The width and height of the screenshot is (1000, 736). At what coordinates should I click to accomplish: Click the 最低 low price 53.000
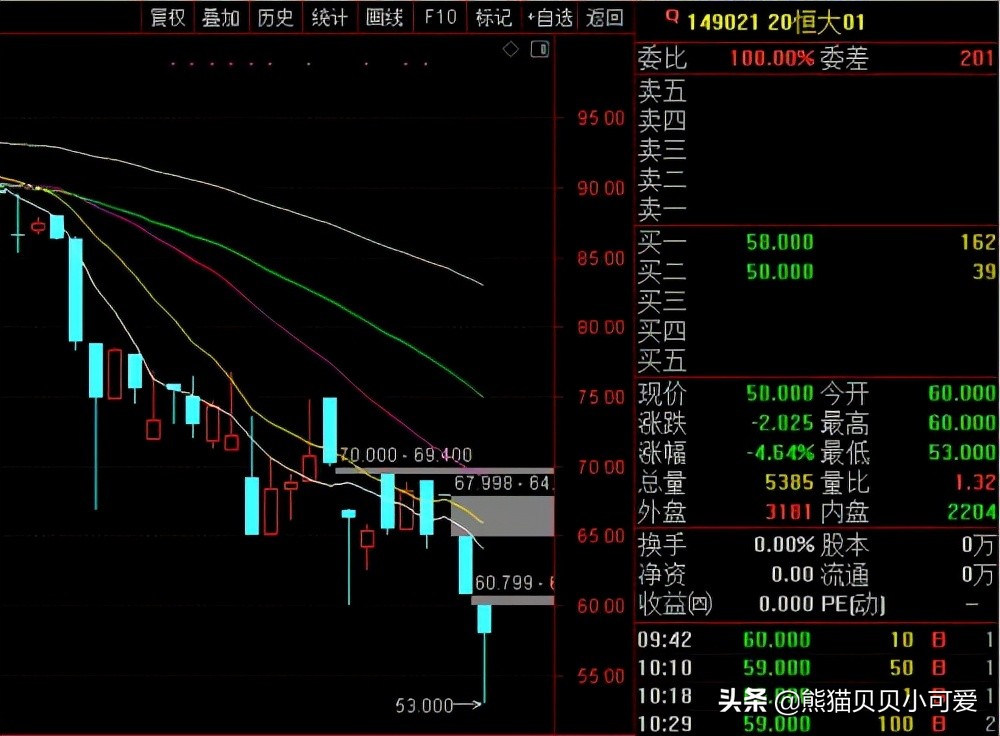click(x=962, y=453)
